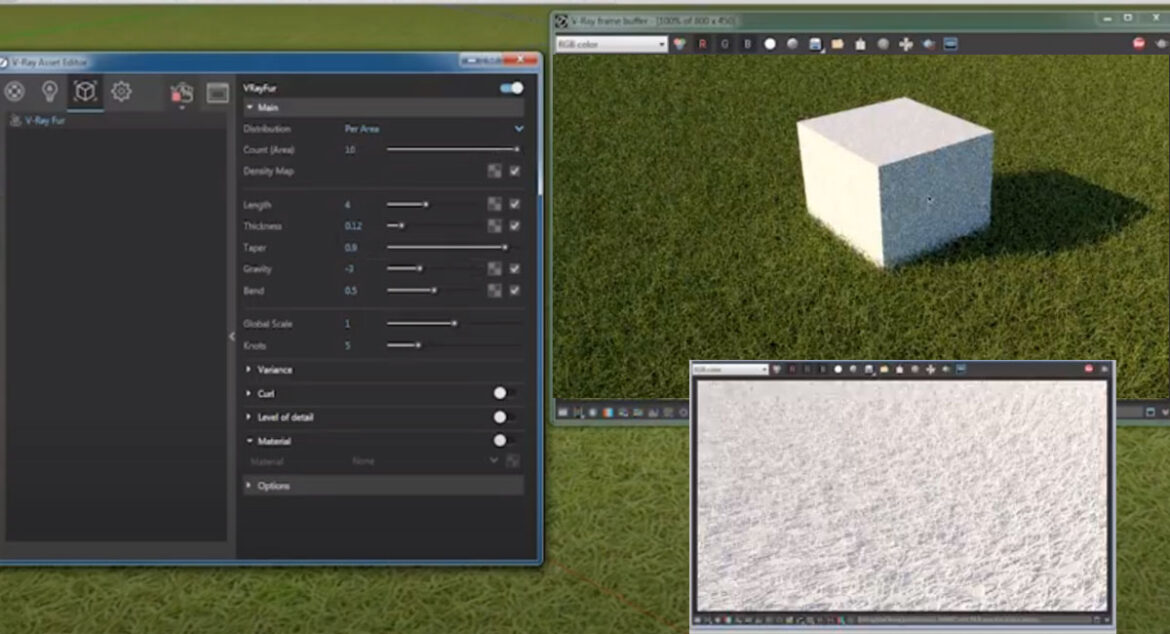Image resolution: width=1170 pixels, height=634 pixels.
Task: Click the Taper slider handle
Action: 504,247
